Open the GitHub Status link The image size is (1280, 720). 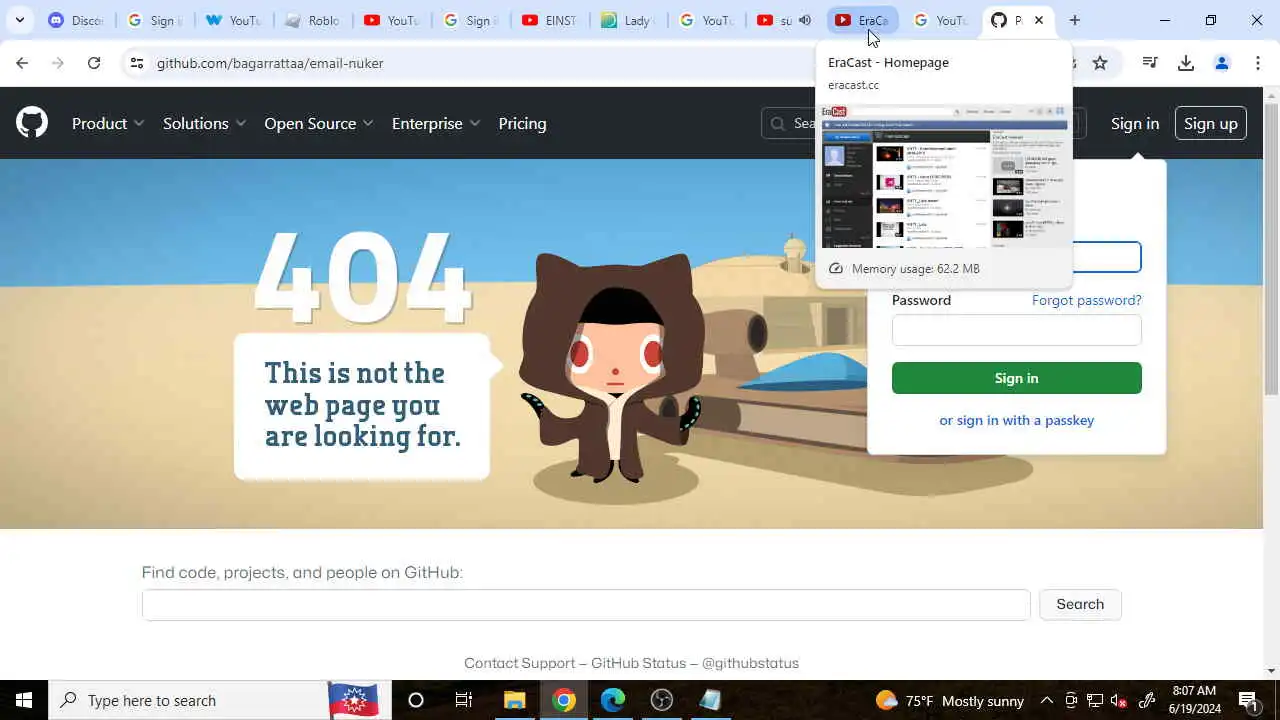tap(638, 663)
